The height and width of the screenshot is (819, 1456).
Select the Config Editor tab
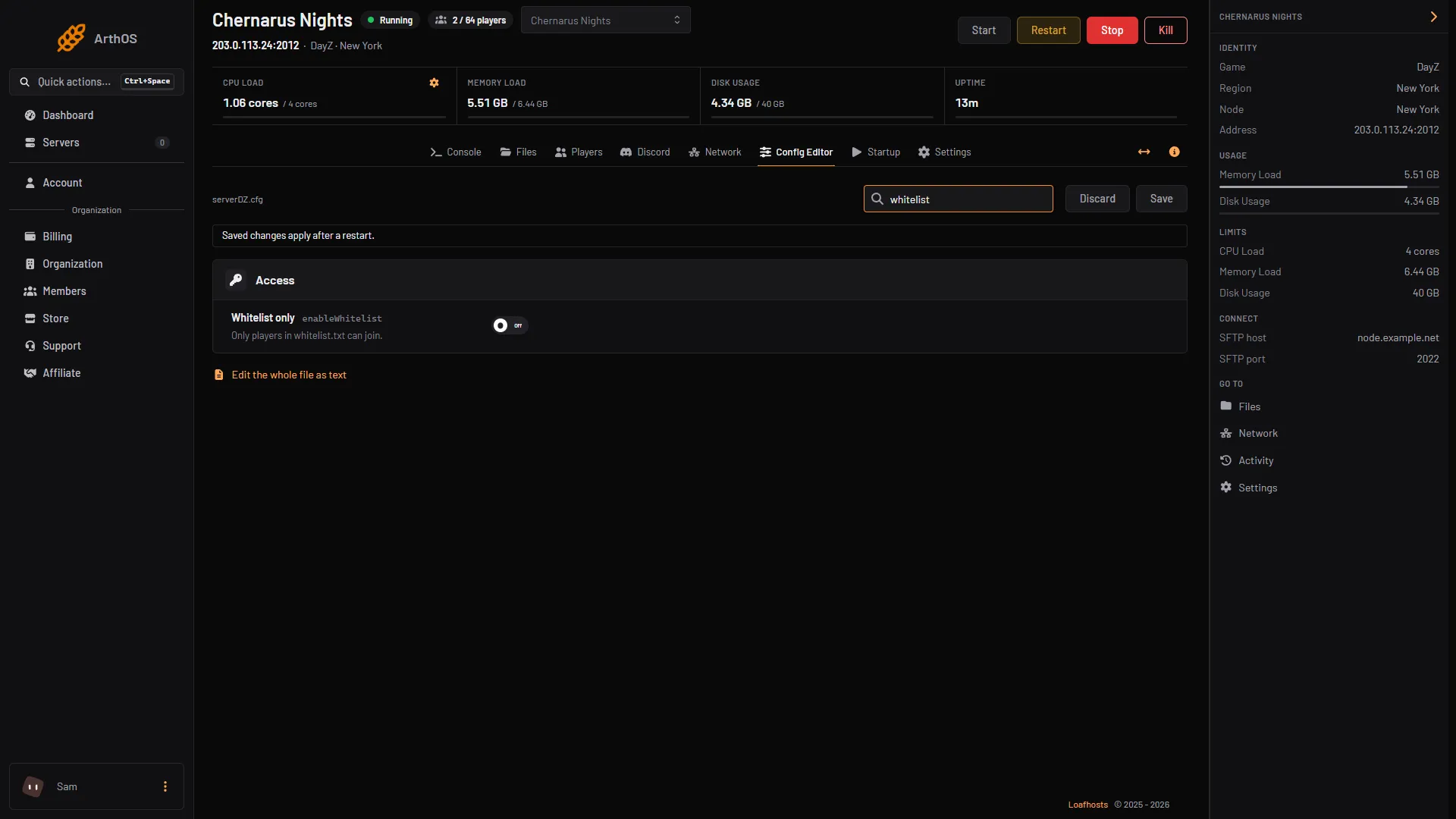(x=796, y=152)
